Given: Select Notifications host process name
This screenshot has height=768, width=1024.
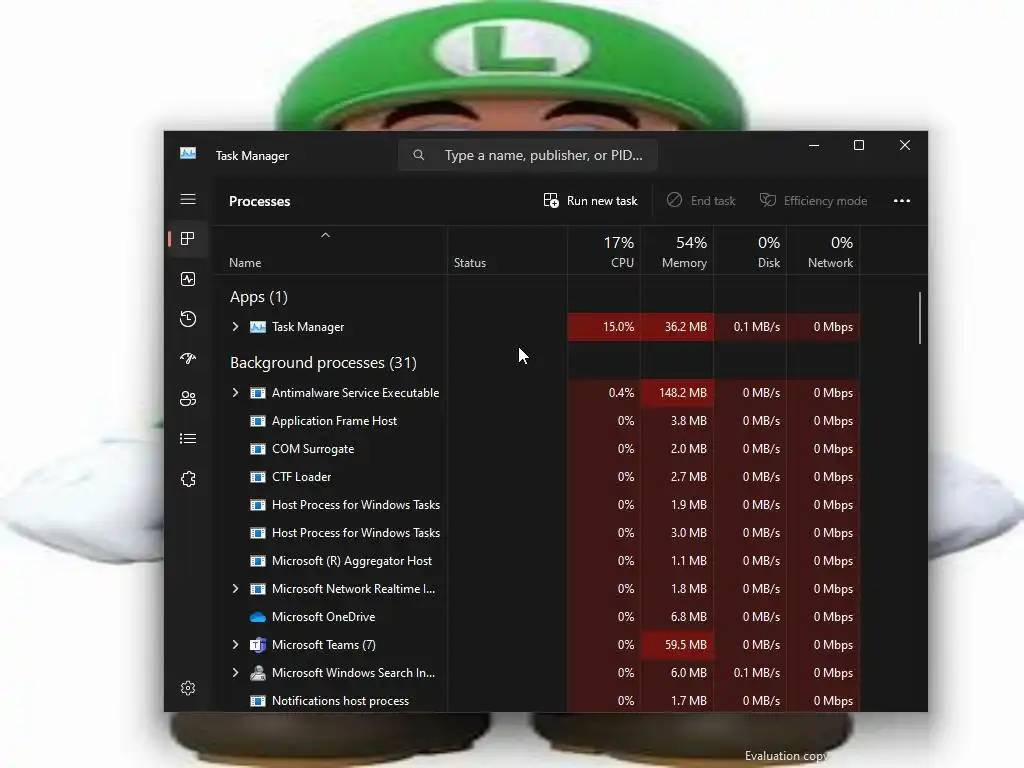Looking at the screenshot, I should click(x=340, y=701).
